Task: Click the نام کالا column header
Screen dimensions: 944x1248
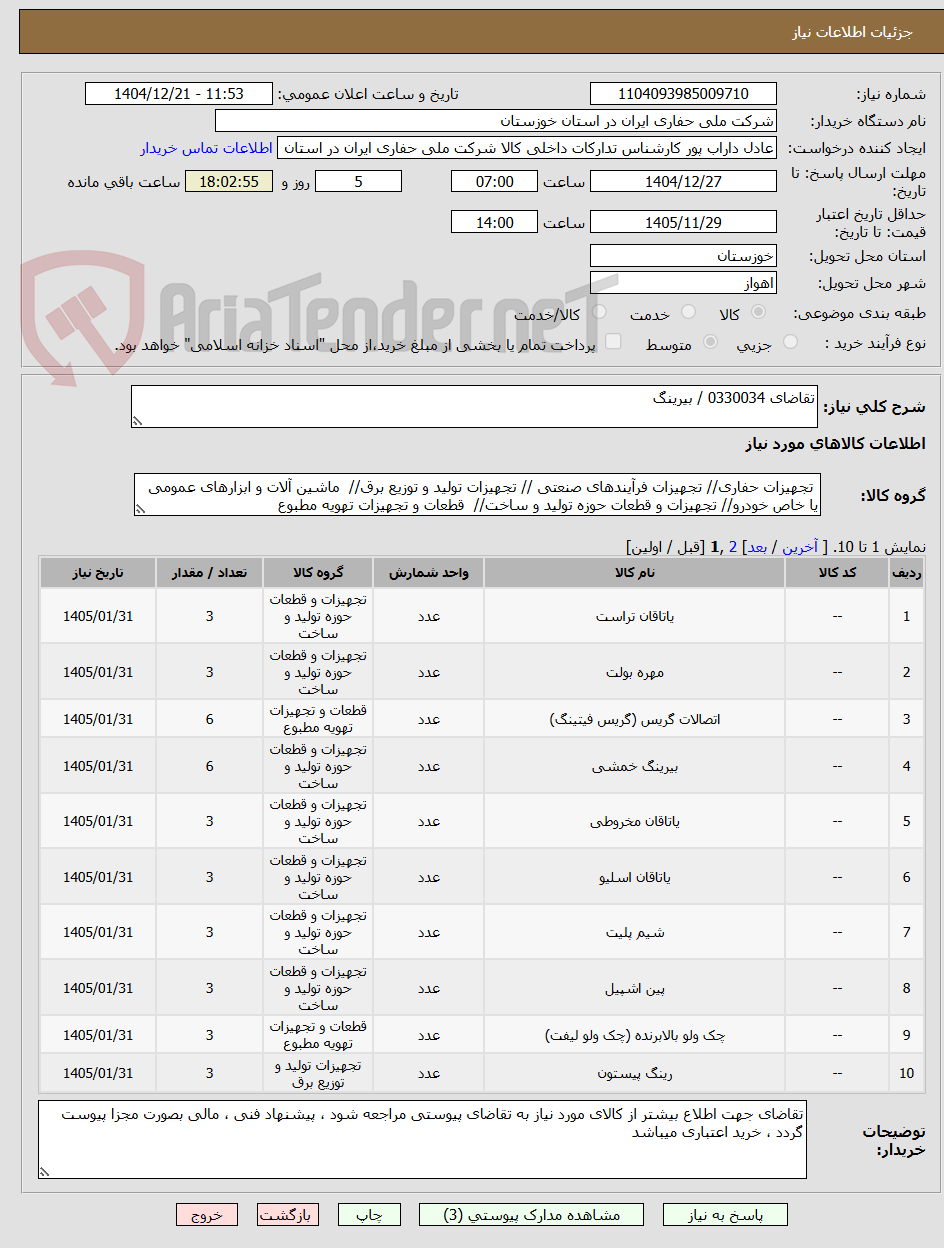Action: click(635, 572)
